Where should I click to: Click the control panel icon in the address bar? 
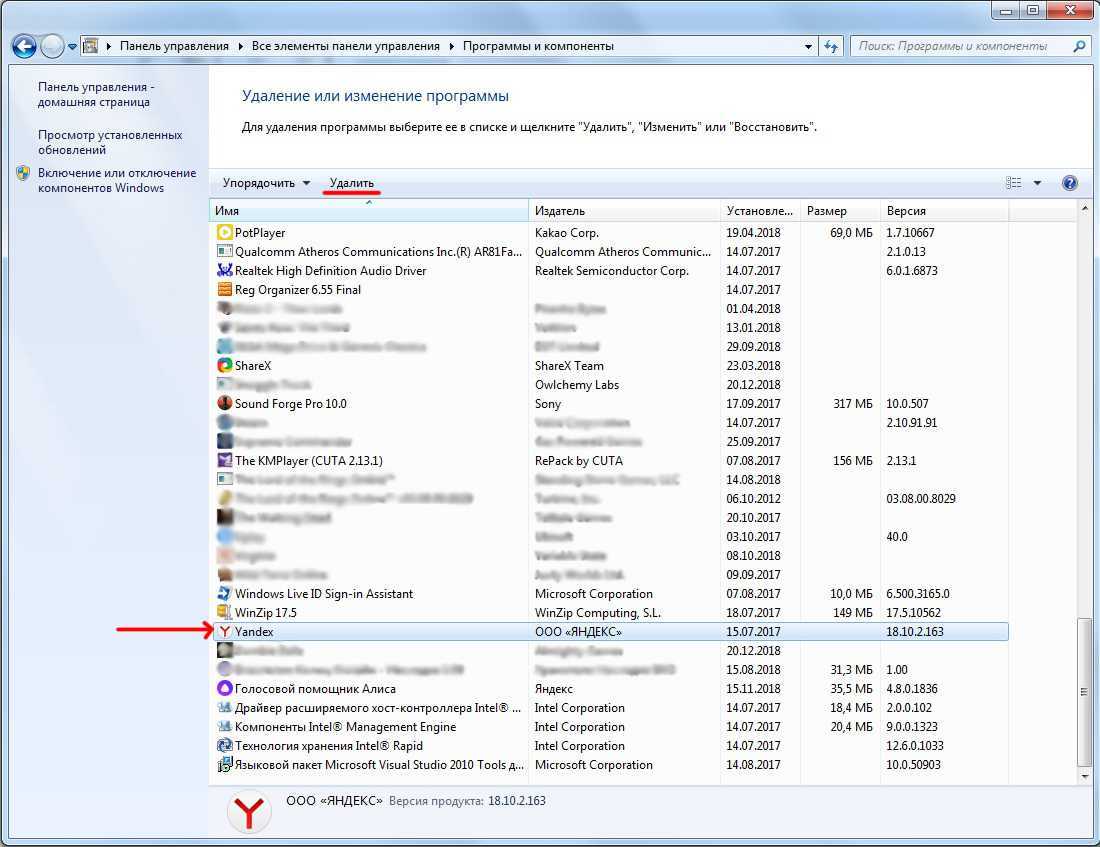click(90, 46)
